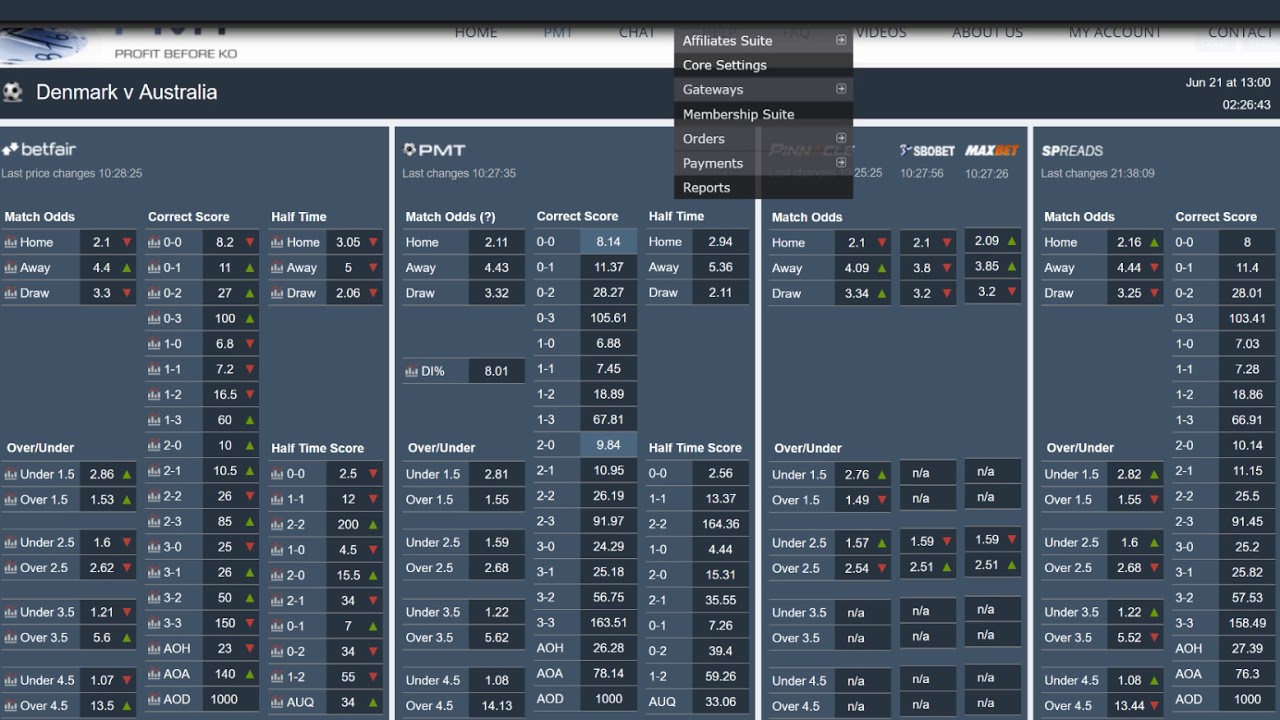Viewport: 1280px width, 720px height.
Task: Open chart for betfair Correct Score 0-3
Action: [154, 319]
